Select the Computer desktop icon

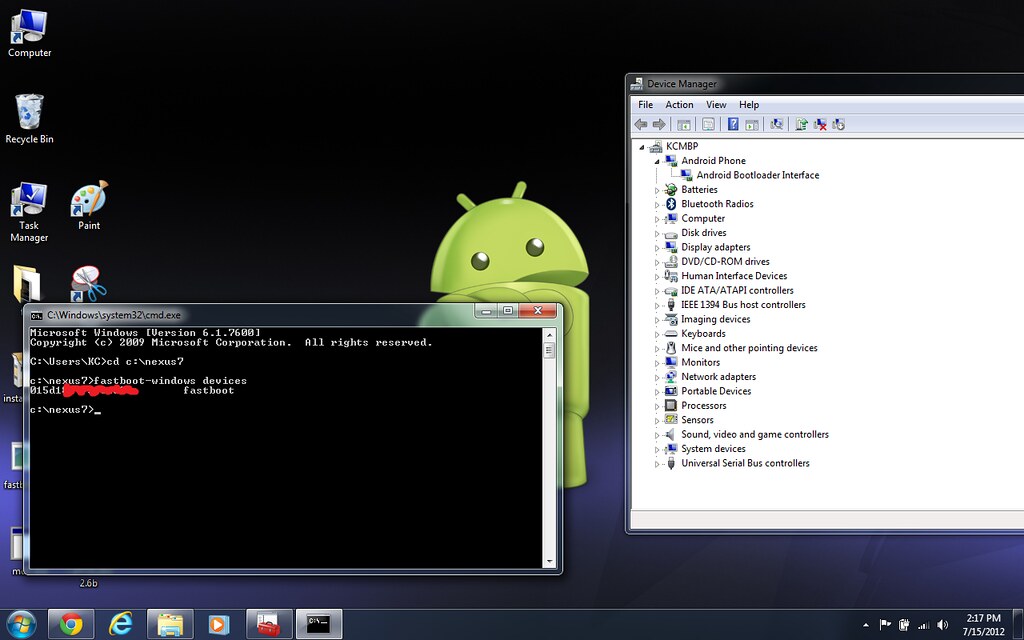click(29, 33)
